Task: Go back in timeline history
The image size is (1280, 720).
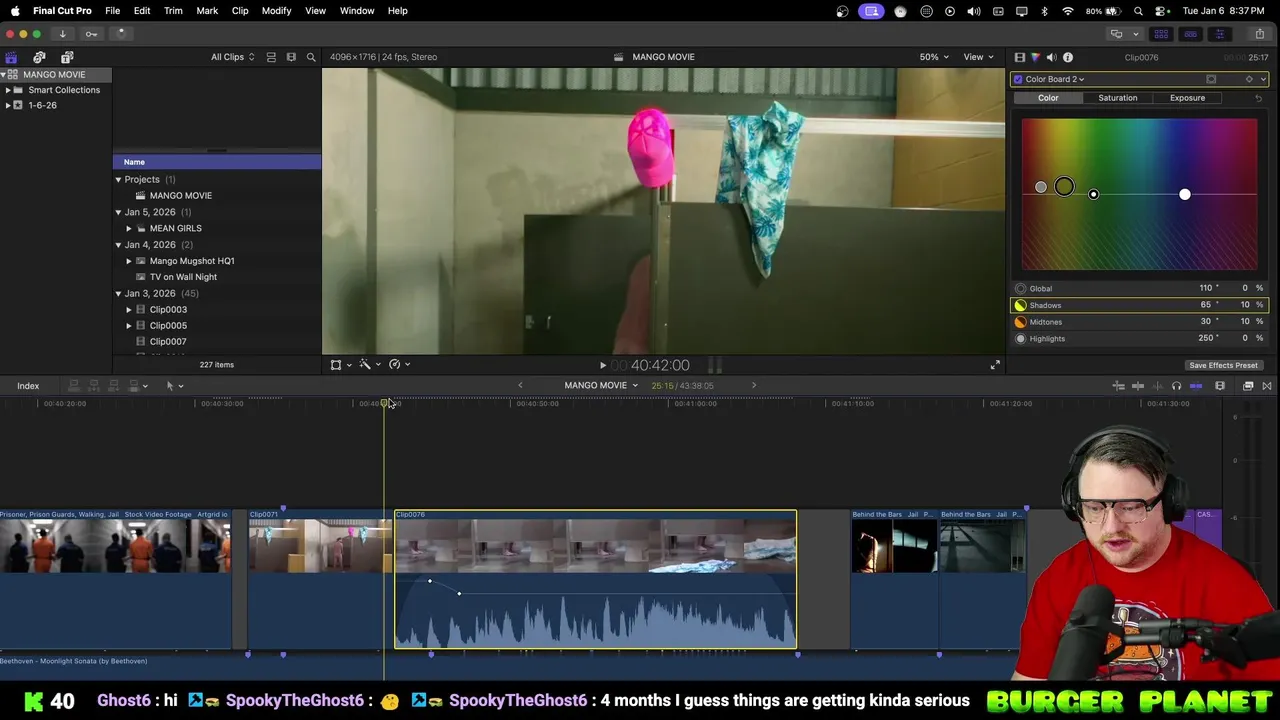Action: pyautogui.click(x=520, y=386)
